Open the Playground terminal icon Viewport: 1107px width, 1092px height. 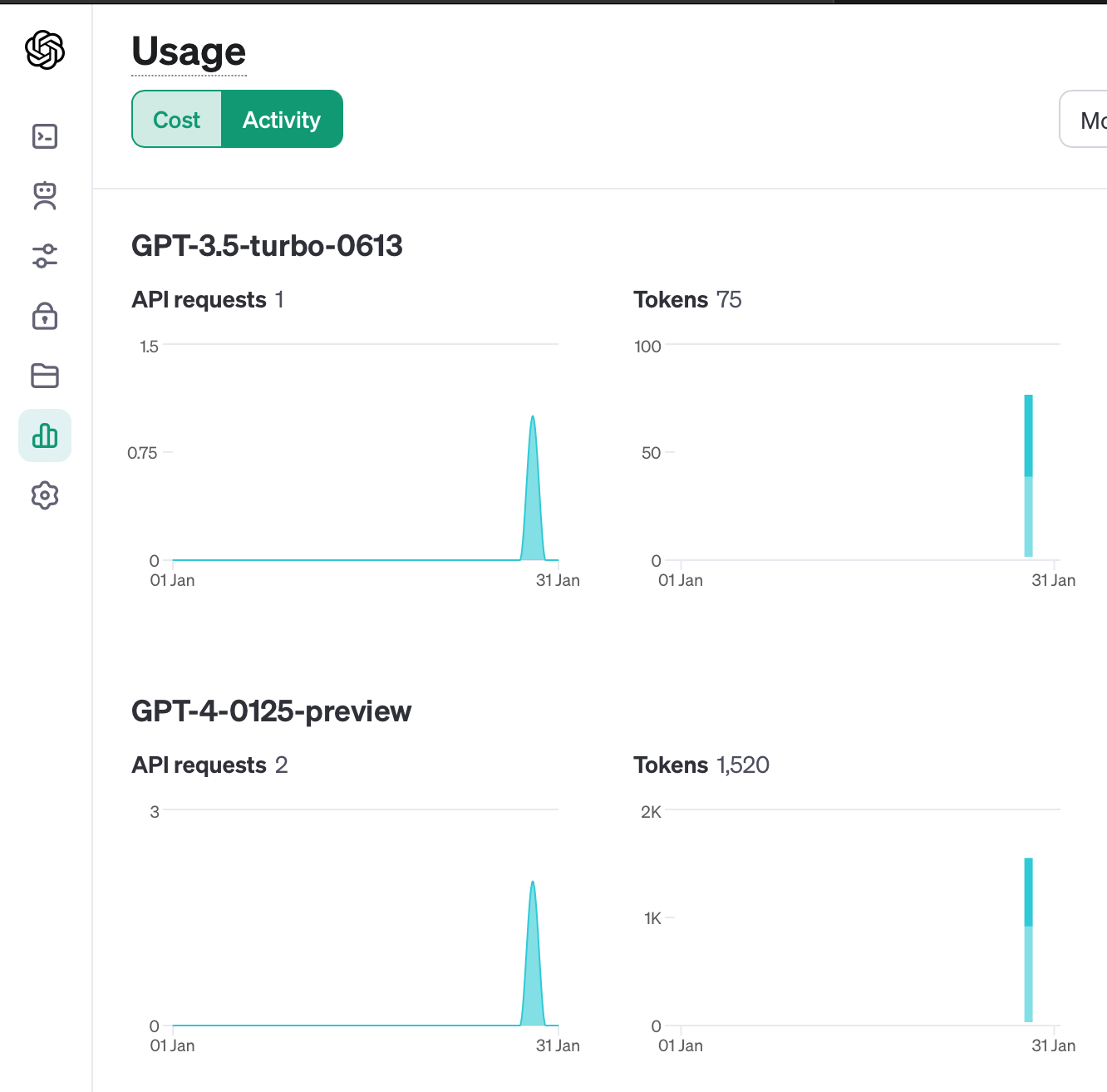pos(45,136)
